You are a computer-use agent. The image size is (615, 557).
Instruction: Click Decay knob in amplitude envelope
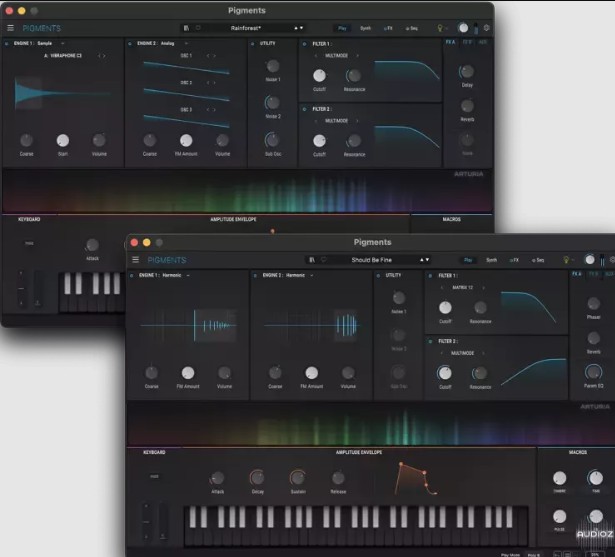[x=257, y=477]
